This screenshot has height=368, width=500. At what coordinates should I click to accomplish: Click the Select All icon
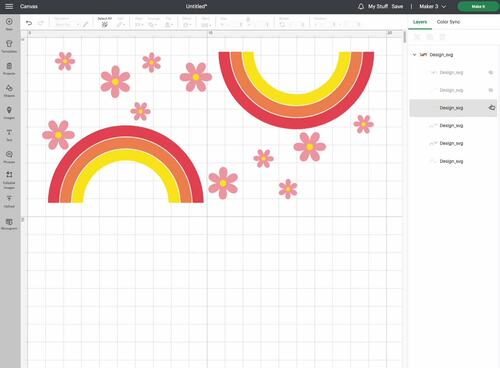pos(105,24)
